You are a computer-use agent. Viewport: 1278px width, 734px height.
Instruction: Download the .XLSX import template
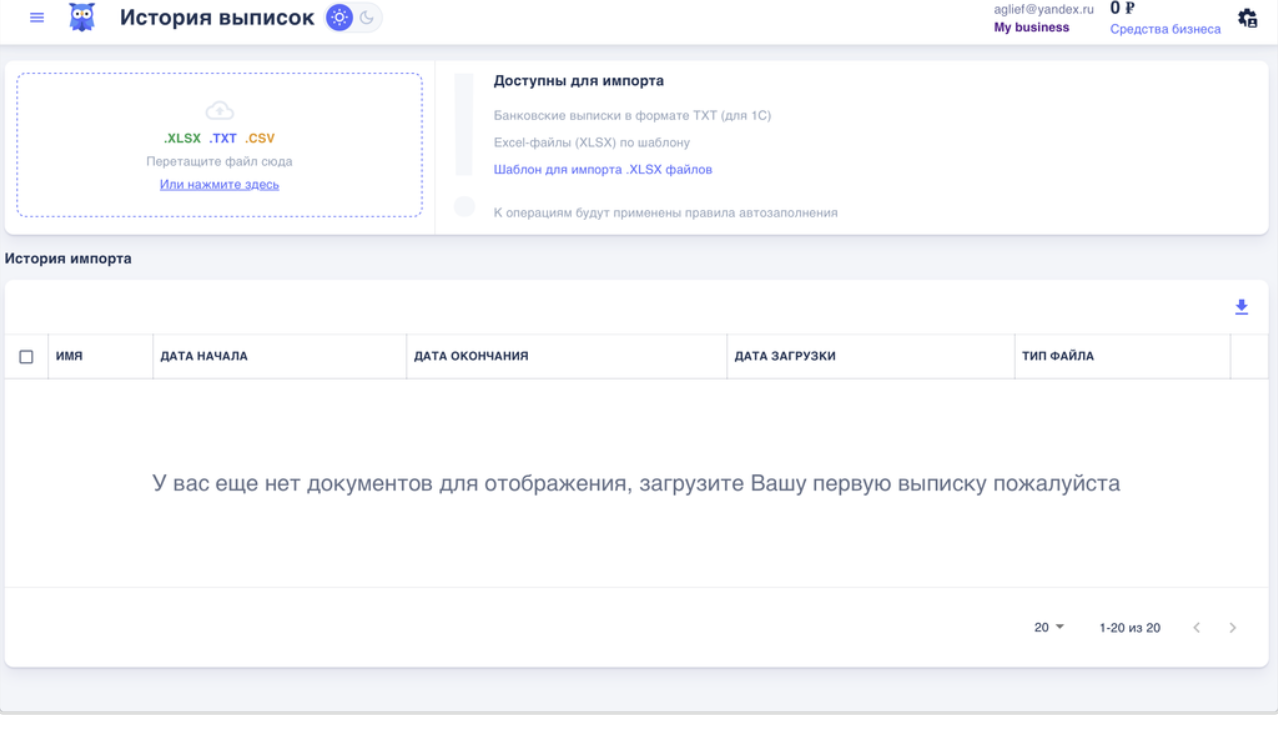601,169
